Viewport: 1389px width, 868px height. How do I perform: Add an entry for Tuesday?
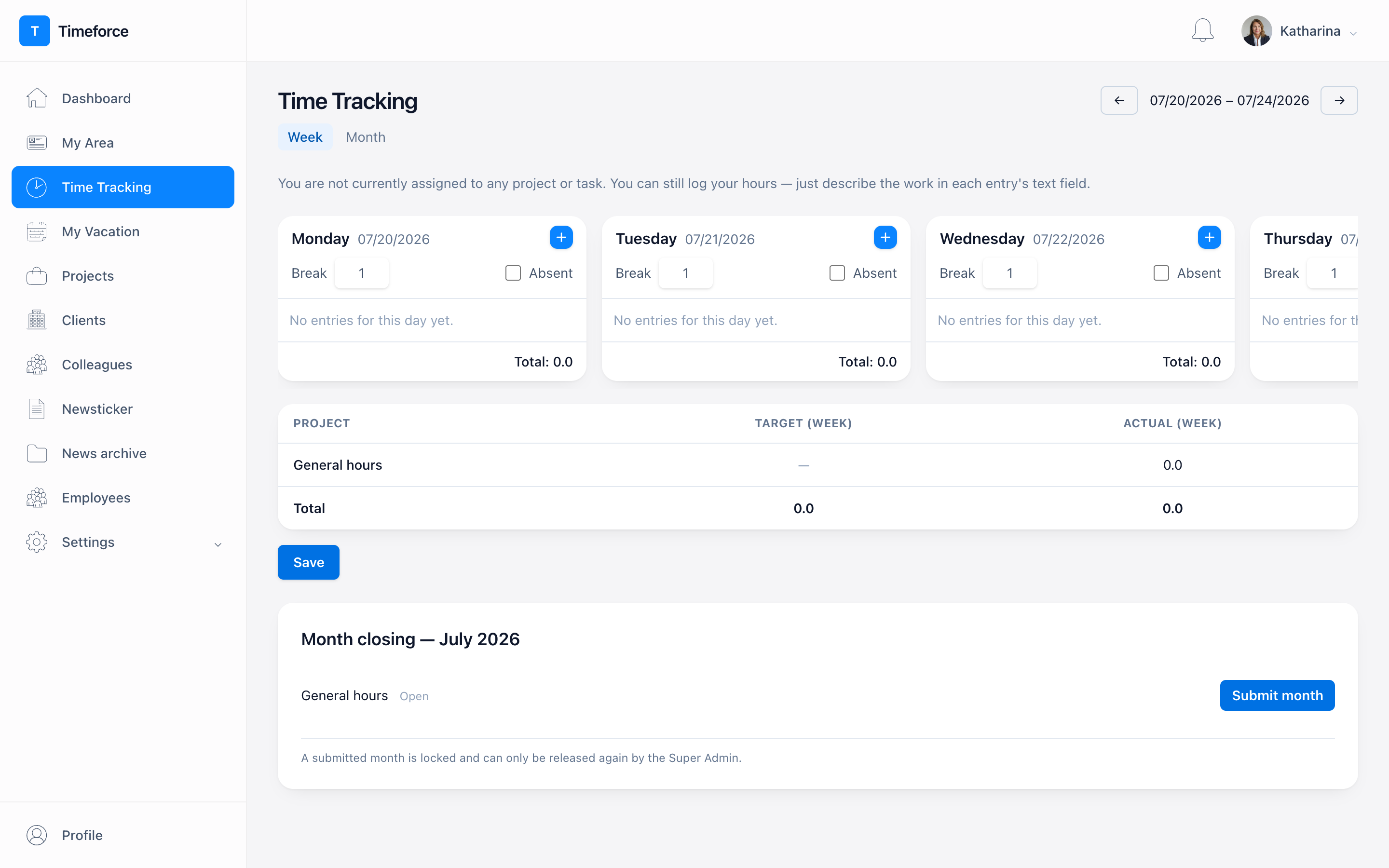pyautogui.click(x=885, y=238)
